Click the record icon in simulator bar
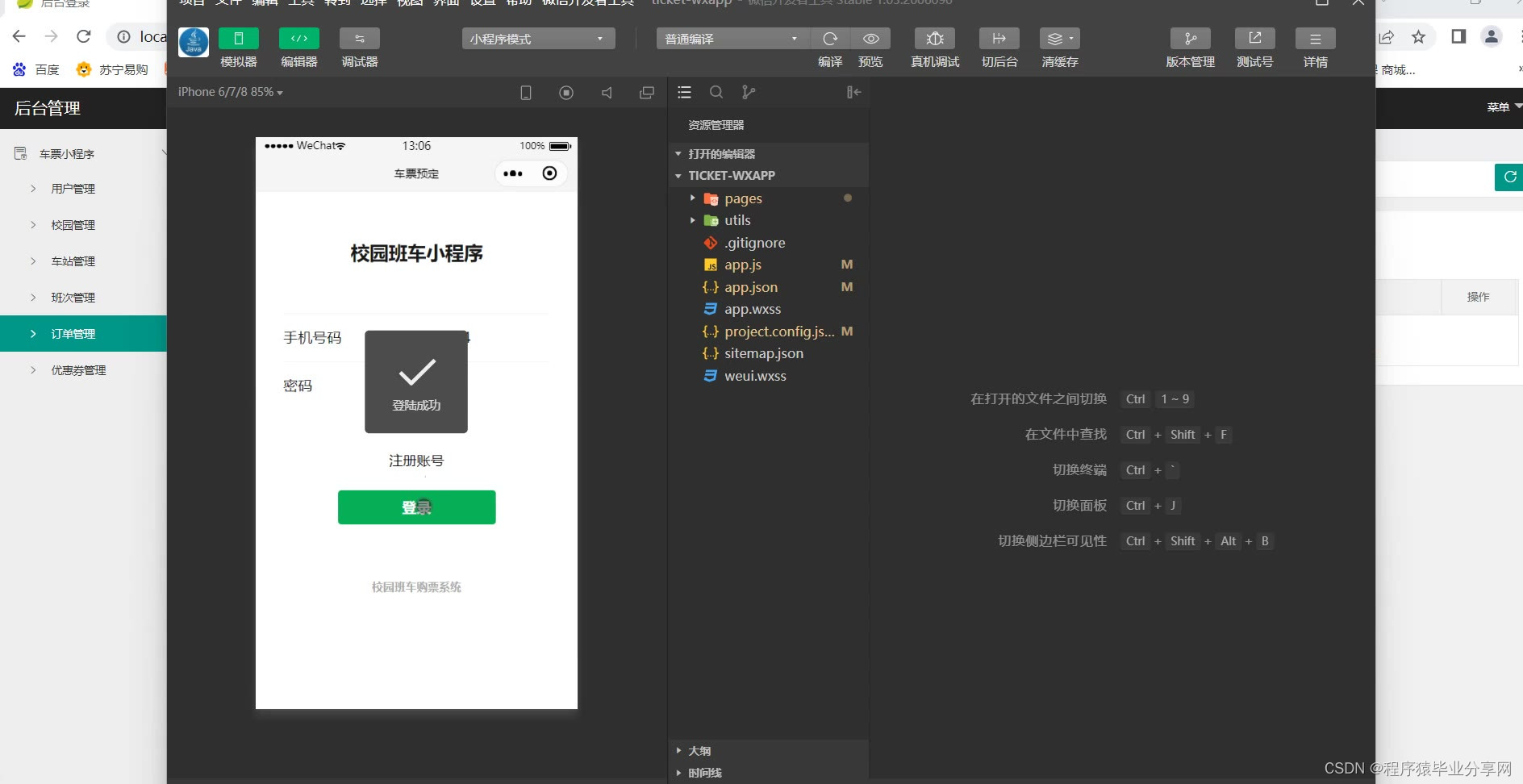 coord(566,93)
